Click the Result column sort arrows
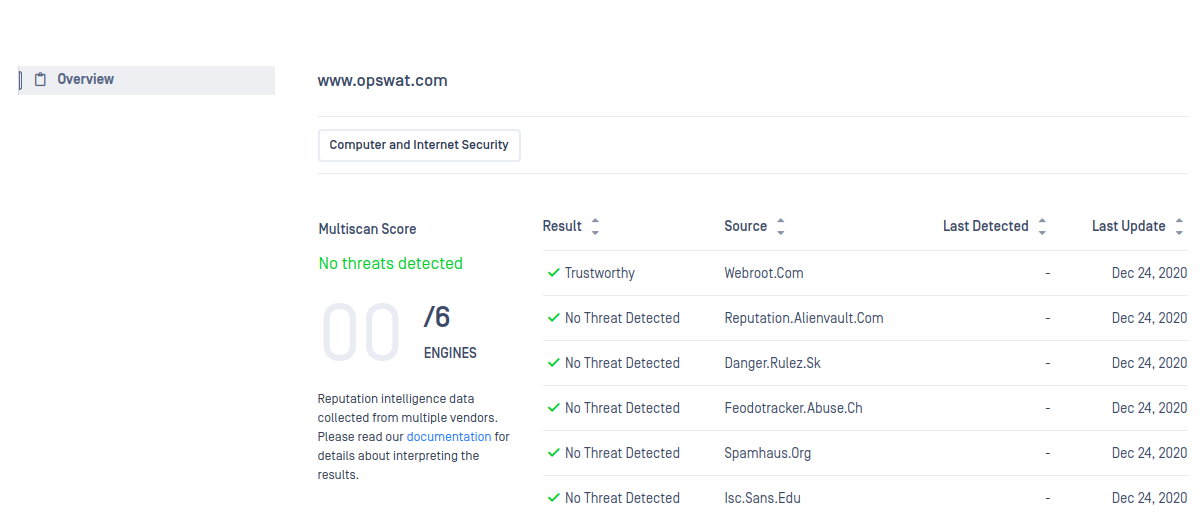Screen dimensions: 1202x513 click(x=595, y=227)
